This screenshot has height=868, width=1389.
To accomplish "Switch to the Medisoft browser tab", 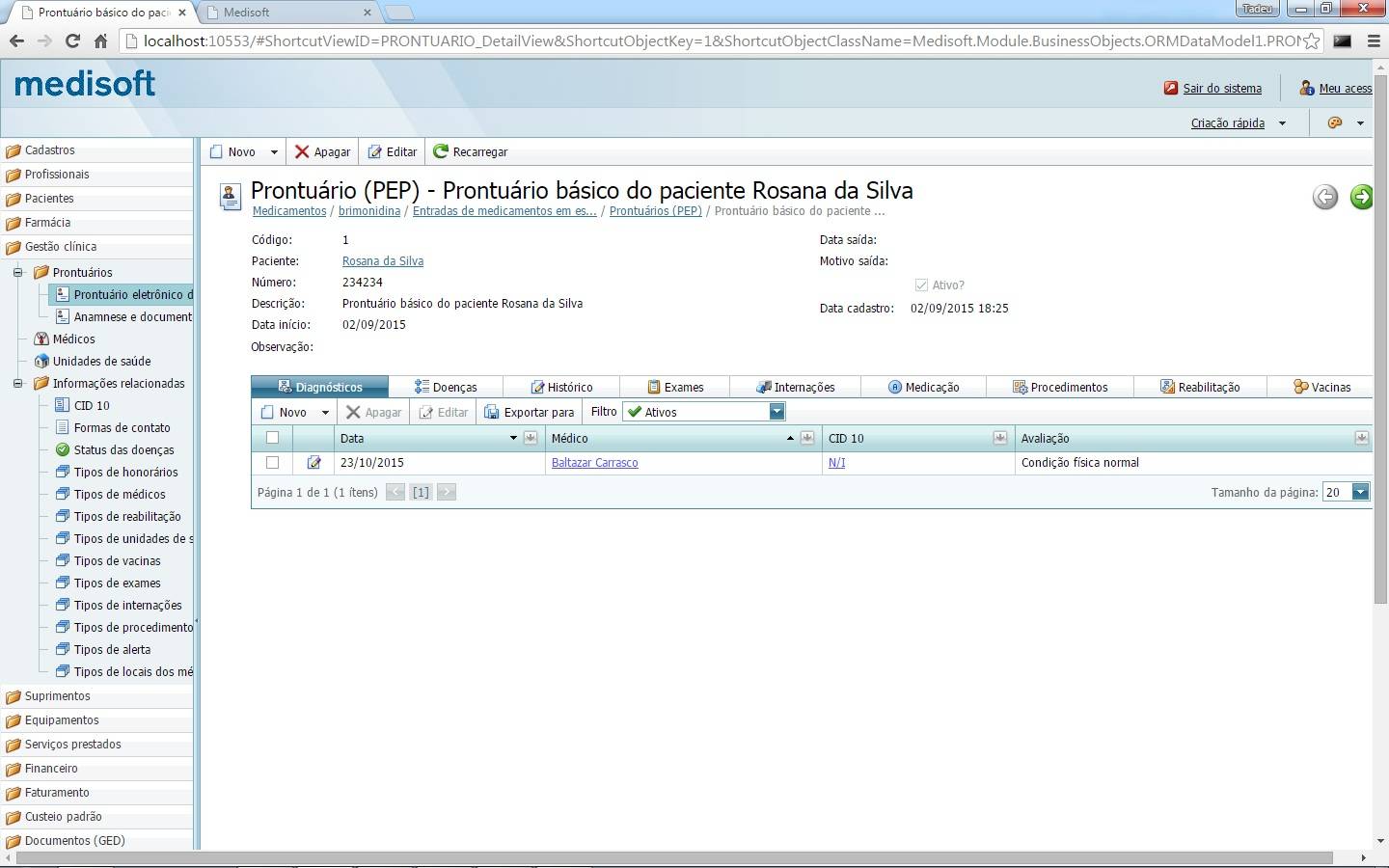I will (290, 13).
